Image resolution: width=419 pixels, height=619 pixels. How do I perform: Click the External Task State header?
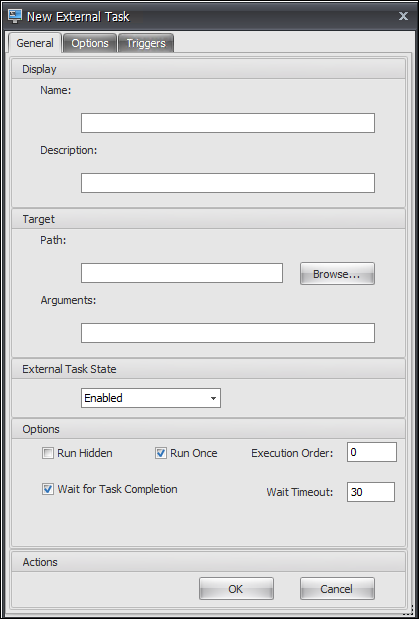[x=209, y=369]
